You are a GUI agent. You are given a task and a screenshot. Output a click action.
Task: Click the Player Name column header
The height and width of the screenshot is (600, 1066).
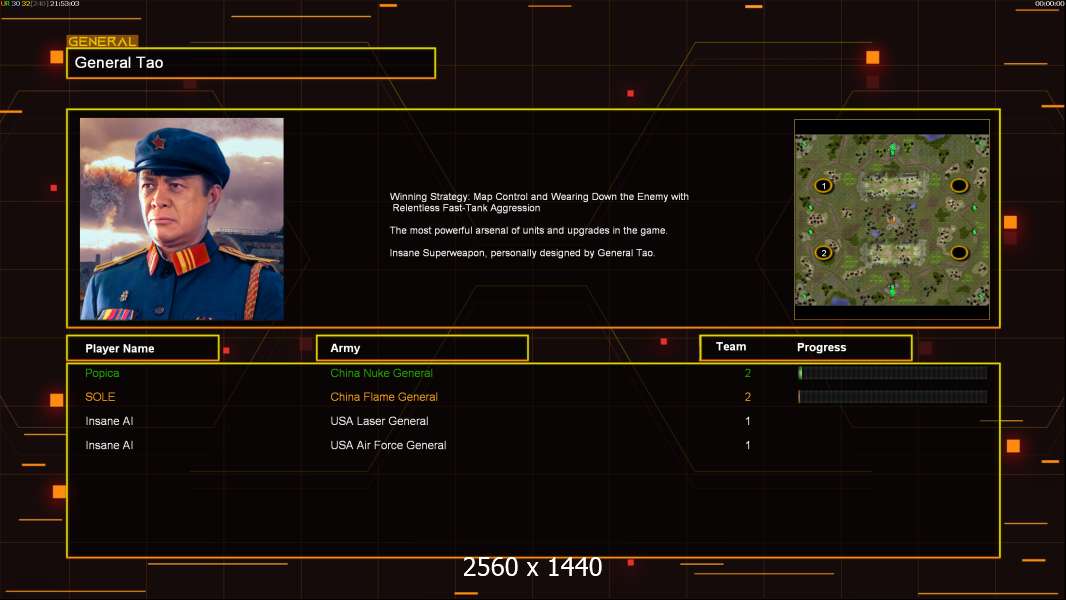[x=143, y=348]
